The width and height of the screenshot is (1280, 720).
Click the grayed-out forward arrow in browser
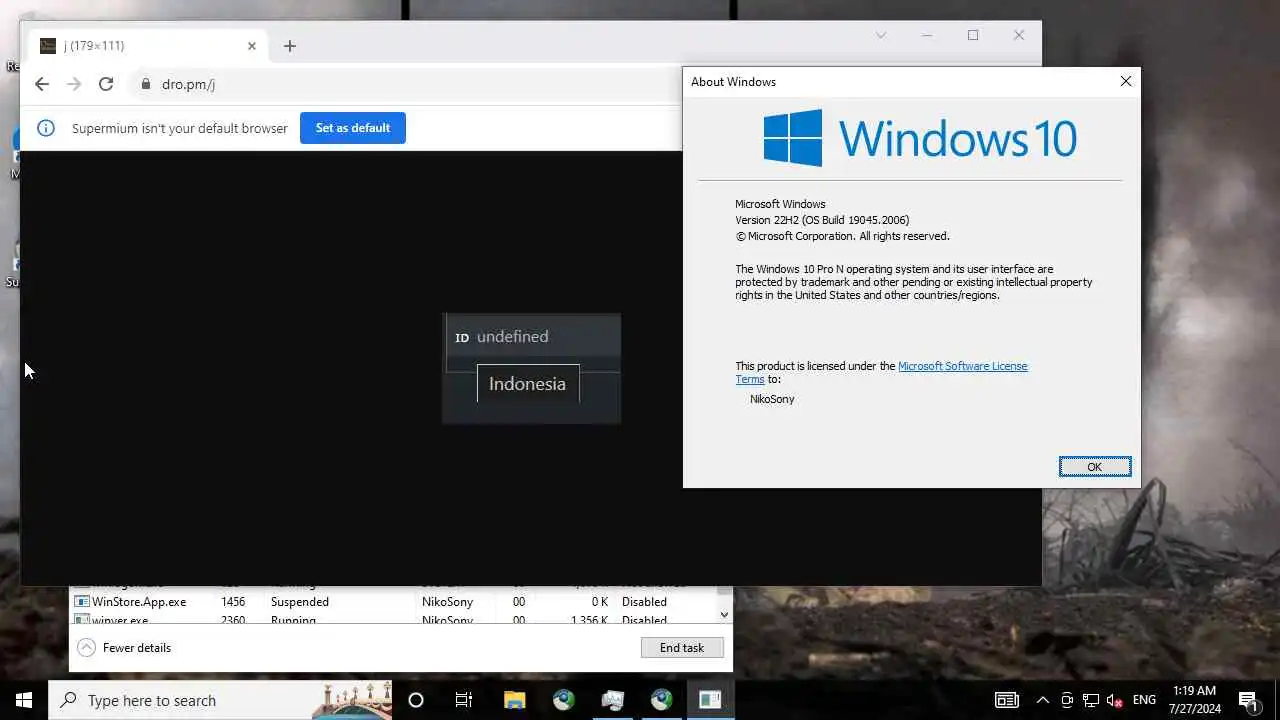pos(74,84)
